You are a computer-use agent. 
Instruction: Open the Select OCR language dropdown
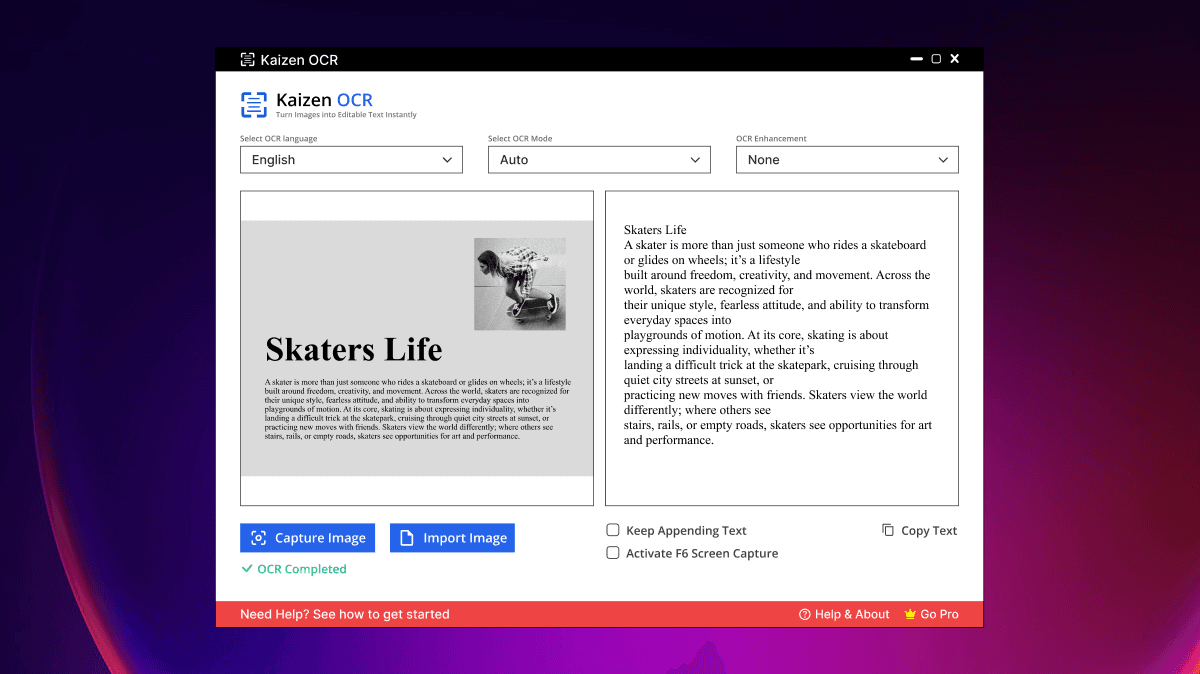point(350,159)
